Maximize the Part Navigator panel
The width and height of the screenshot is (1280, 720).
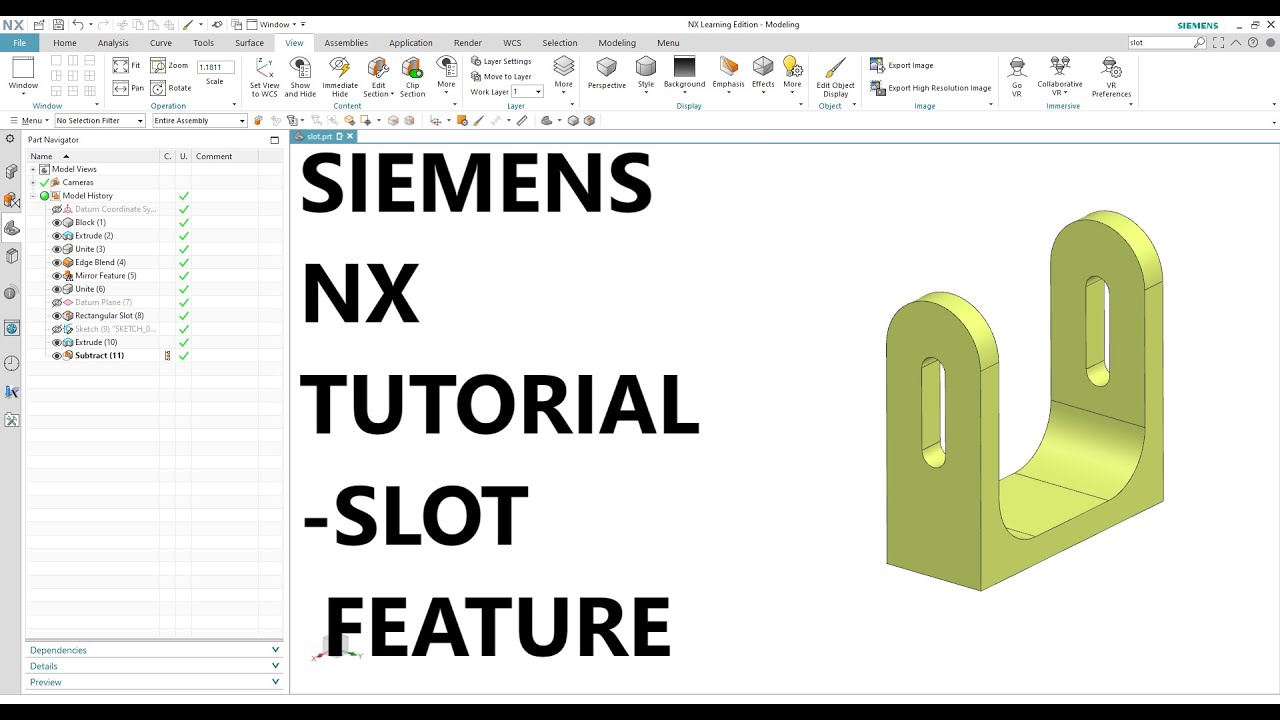(275, 140)
